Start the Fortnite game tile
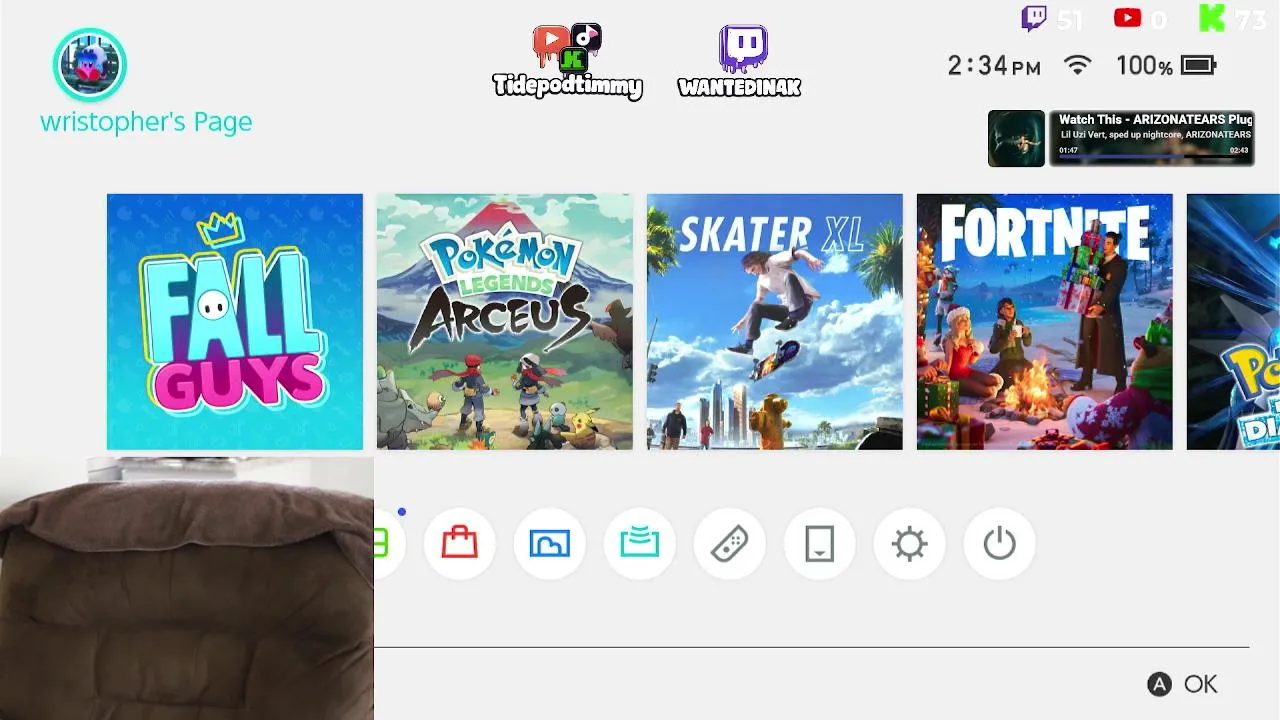The image size is (1280, 720). (x=1045, y=322)
